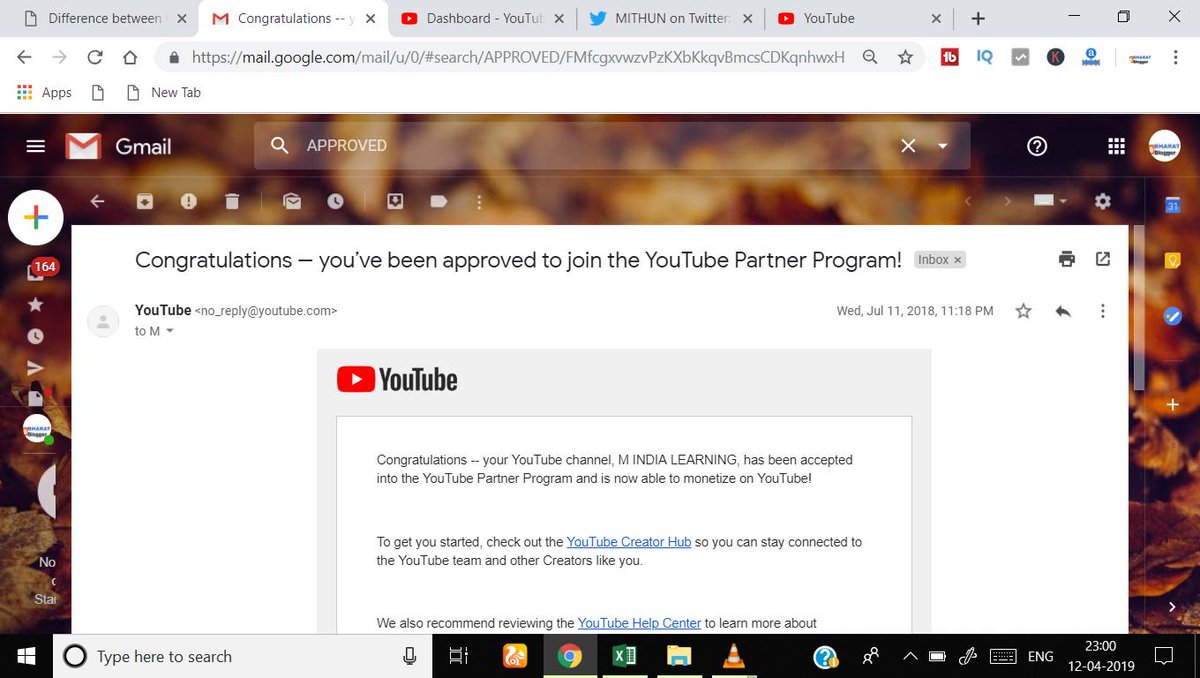Open the New Tab bookmark
The width and height of the screenshot is (1200, 678).
click(163, 92)
